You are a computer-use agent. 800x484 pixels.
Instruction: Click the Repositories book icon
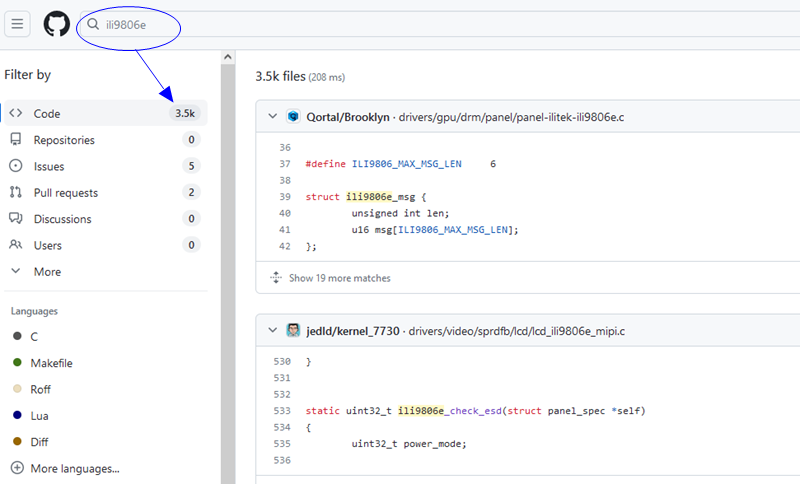[x=16, y=139]
